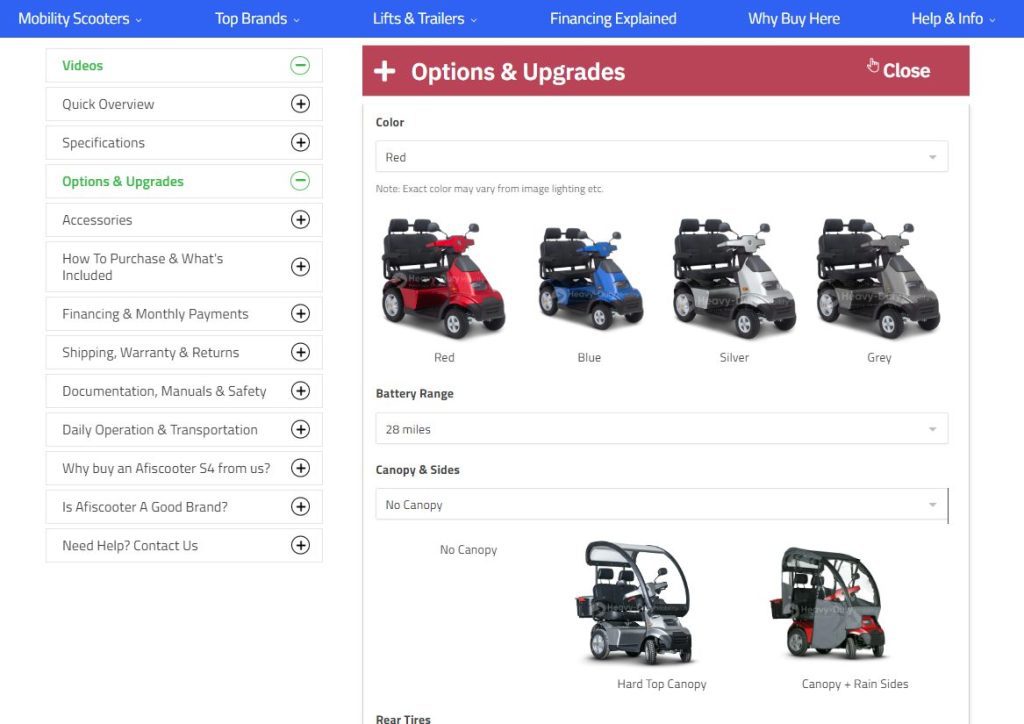
Task: Expand Documentation, Manuals & Safety plus icon
Action: coord(300,390)
